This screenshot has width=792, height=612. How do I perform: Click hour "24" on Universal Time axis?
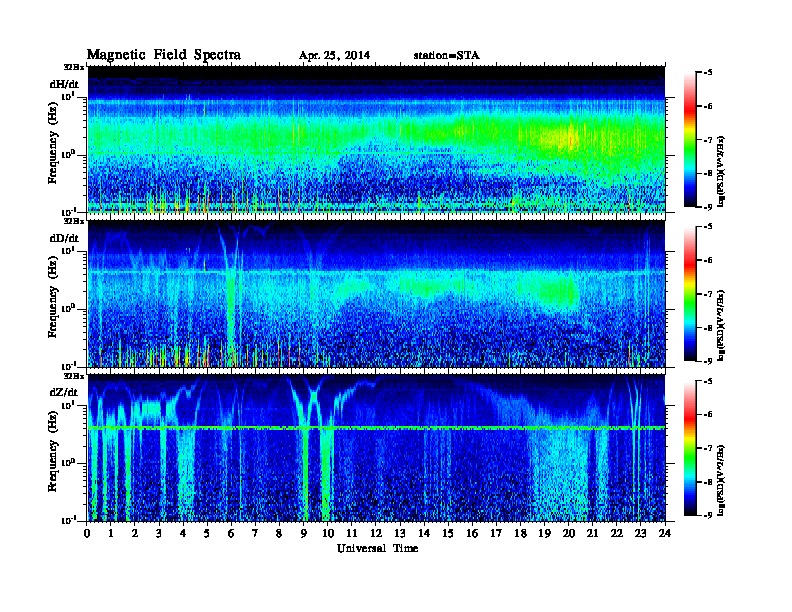tap(665, 533)
